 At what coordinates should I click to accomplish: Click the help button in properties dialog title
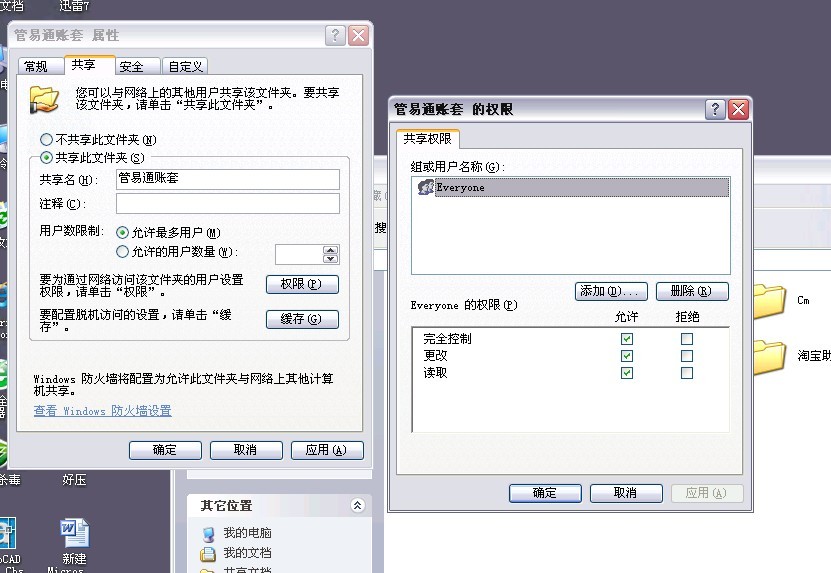[x=335, y=36]
